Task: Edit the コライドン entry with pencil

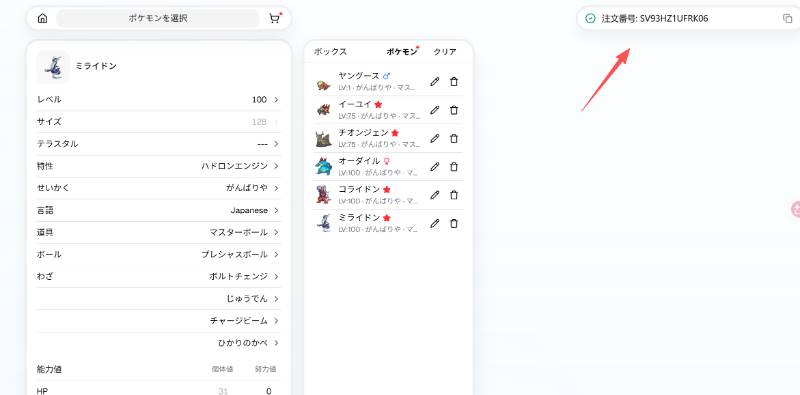Action: 435,195
